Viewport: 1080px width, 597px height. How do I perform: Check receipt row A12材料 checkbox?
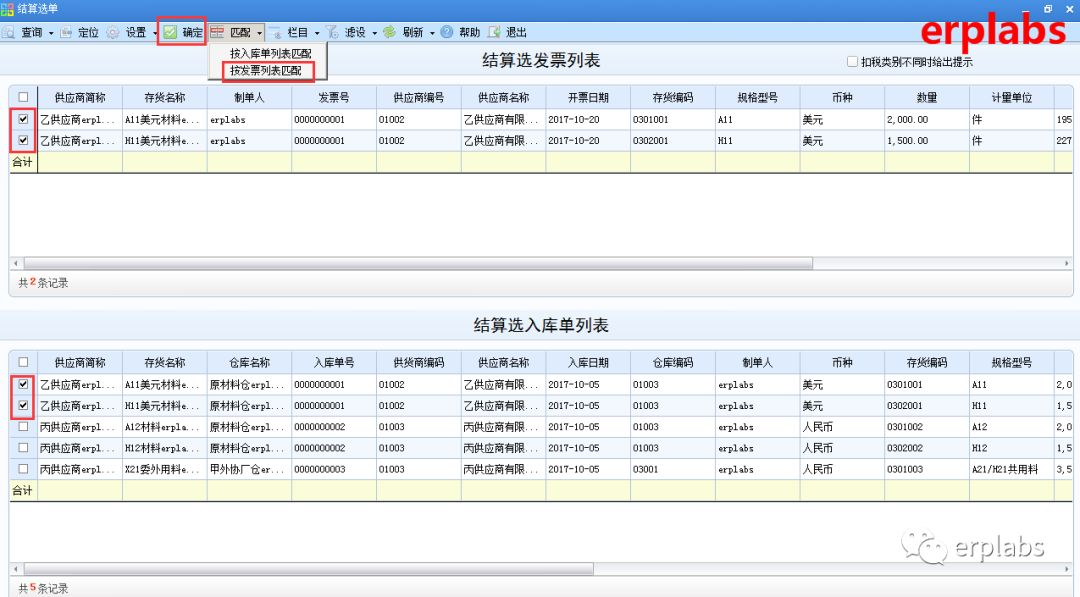[x=23, y=427]
